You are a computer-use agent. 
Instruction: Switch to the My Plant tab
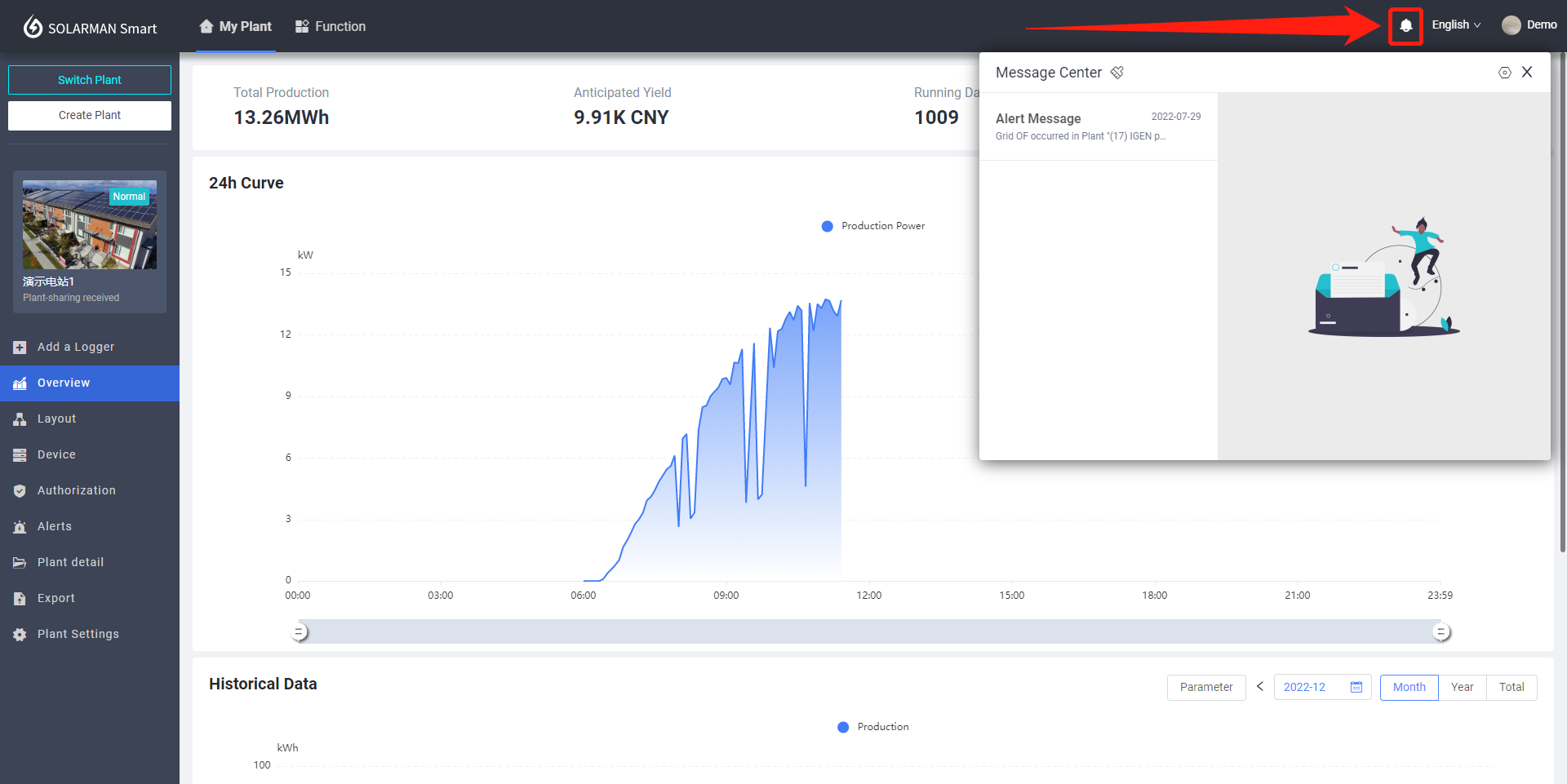(235, 26)
